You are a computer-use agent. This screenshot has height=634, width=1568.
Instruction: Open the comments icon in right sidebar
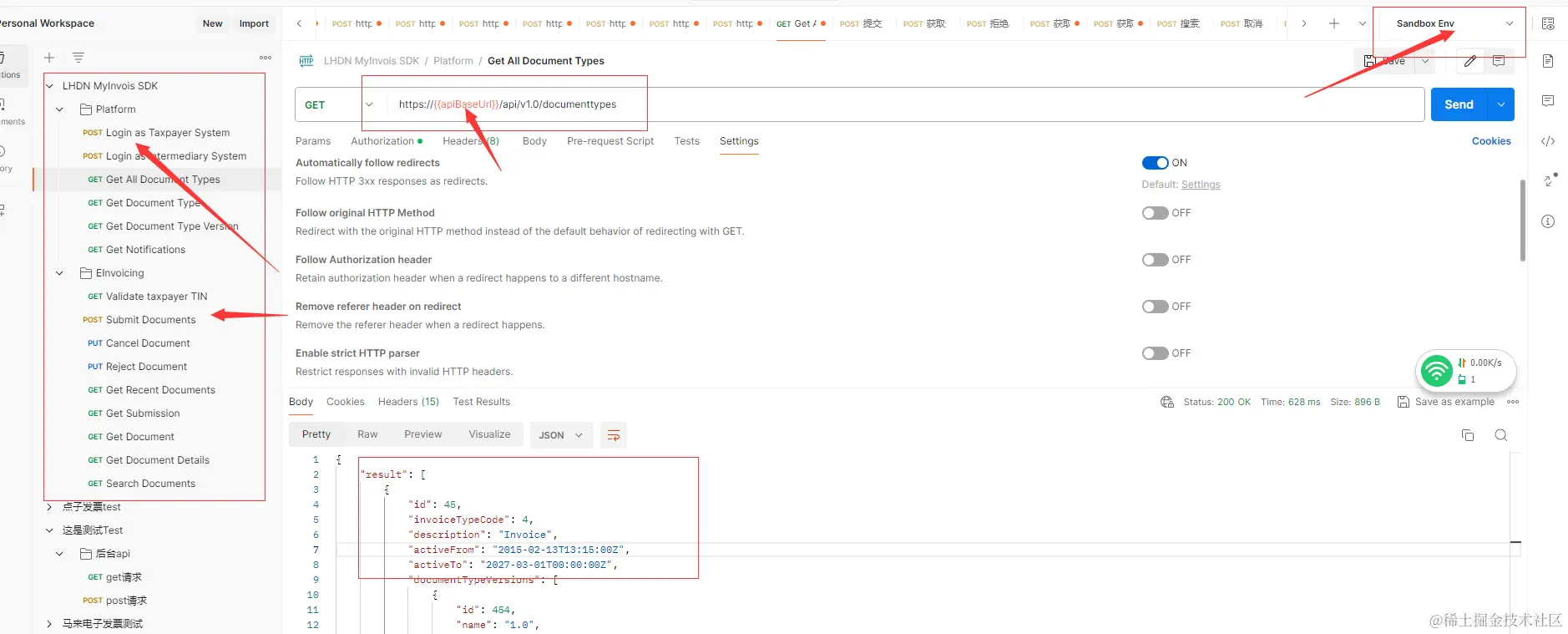coord(1548,101)
